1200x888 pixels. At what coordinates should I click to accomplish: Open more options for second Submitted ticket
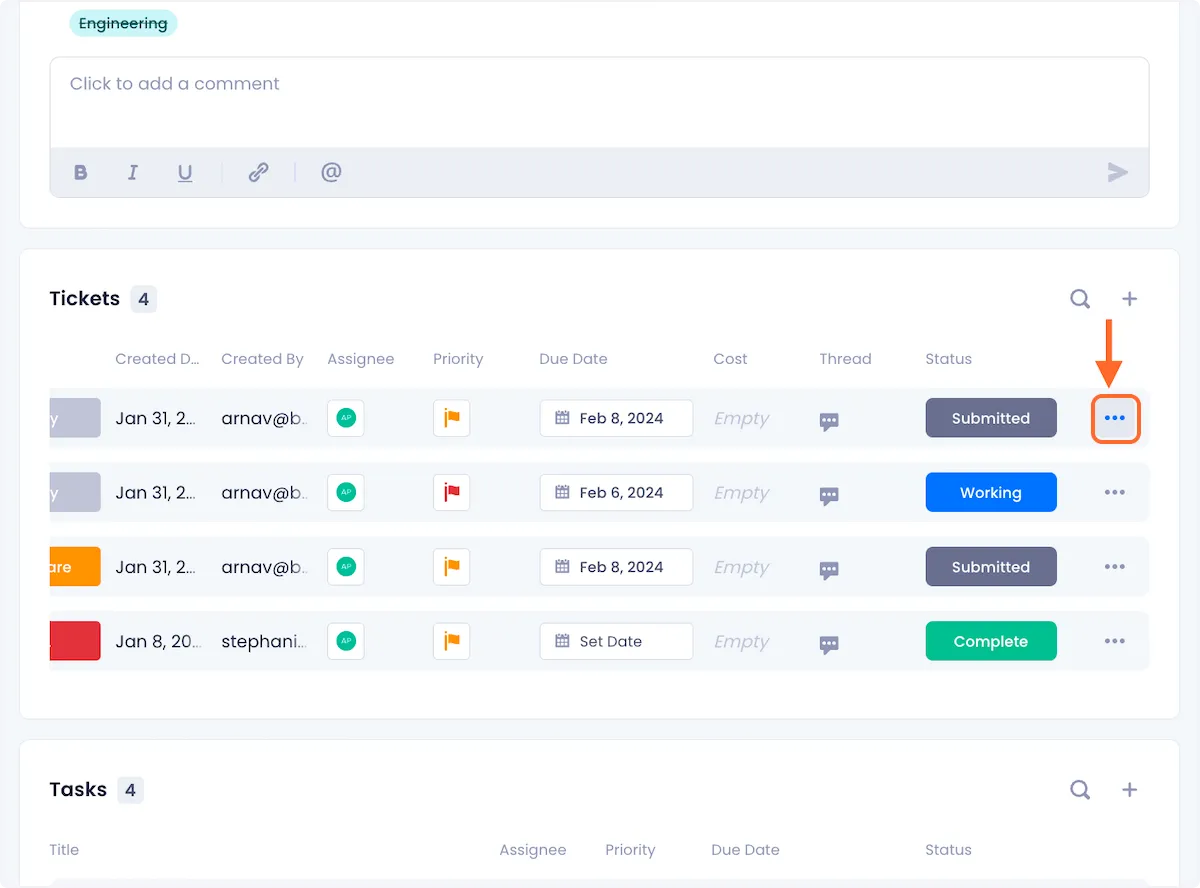tap(1115, 566)
